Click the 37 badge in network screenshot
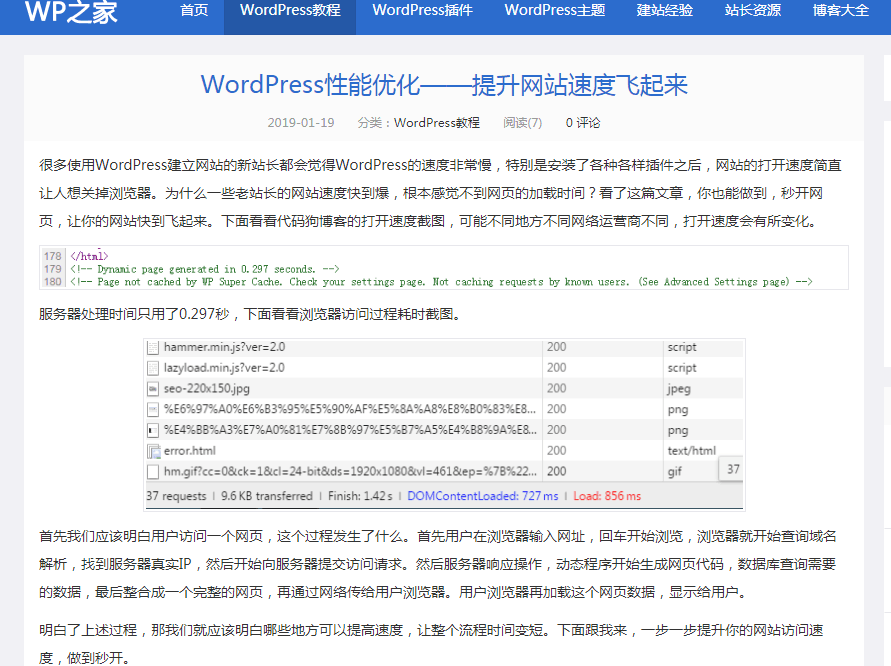Screen dimensions: 891x666 coord(732,469)
